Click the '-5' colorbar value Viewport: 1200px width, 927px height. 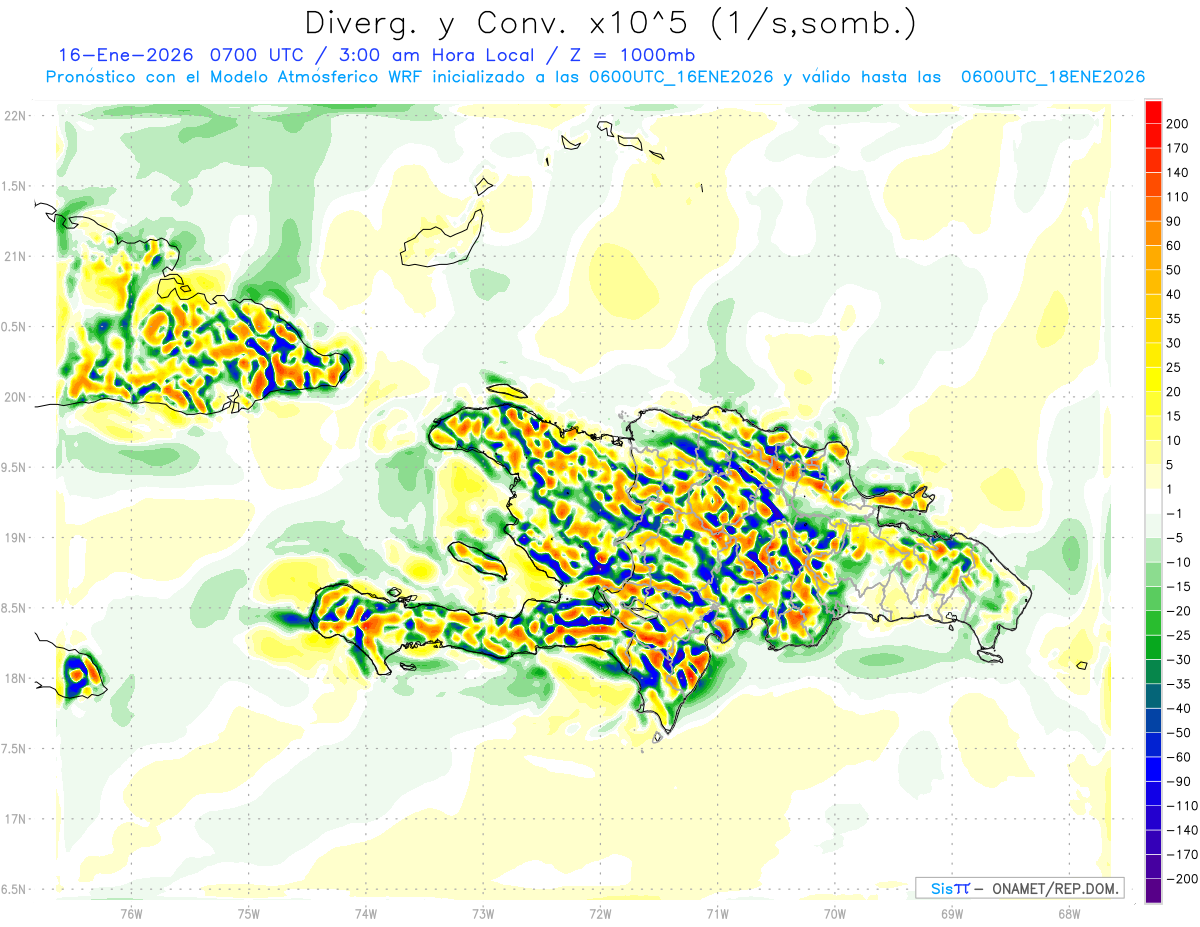tap(1176, 538)
